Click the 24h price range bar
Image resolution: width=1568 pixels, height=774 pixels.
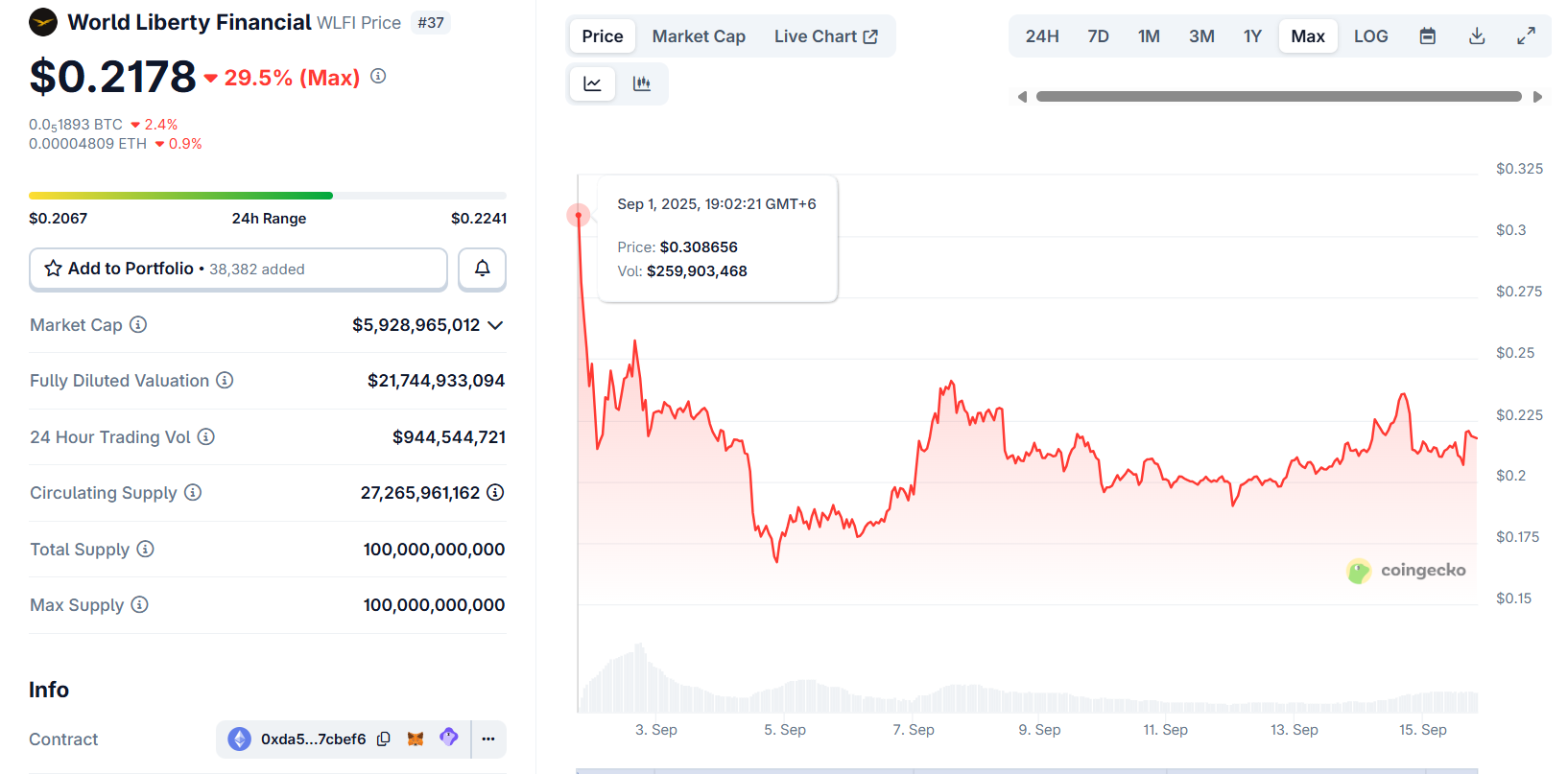269,195
